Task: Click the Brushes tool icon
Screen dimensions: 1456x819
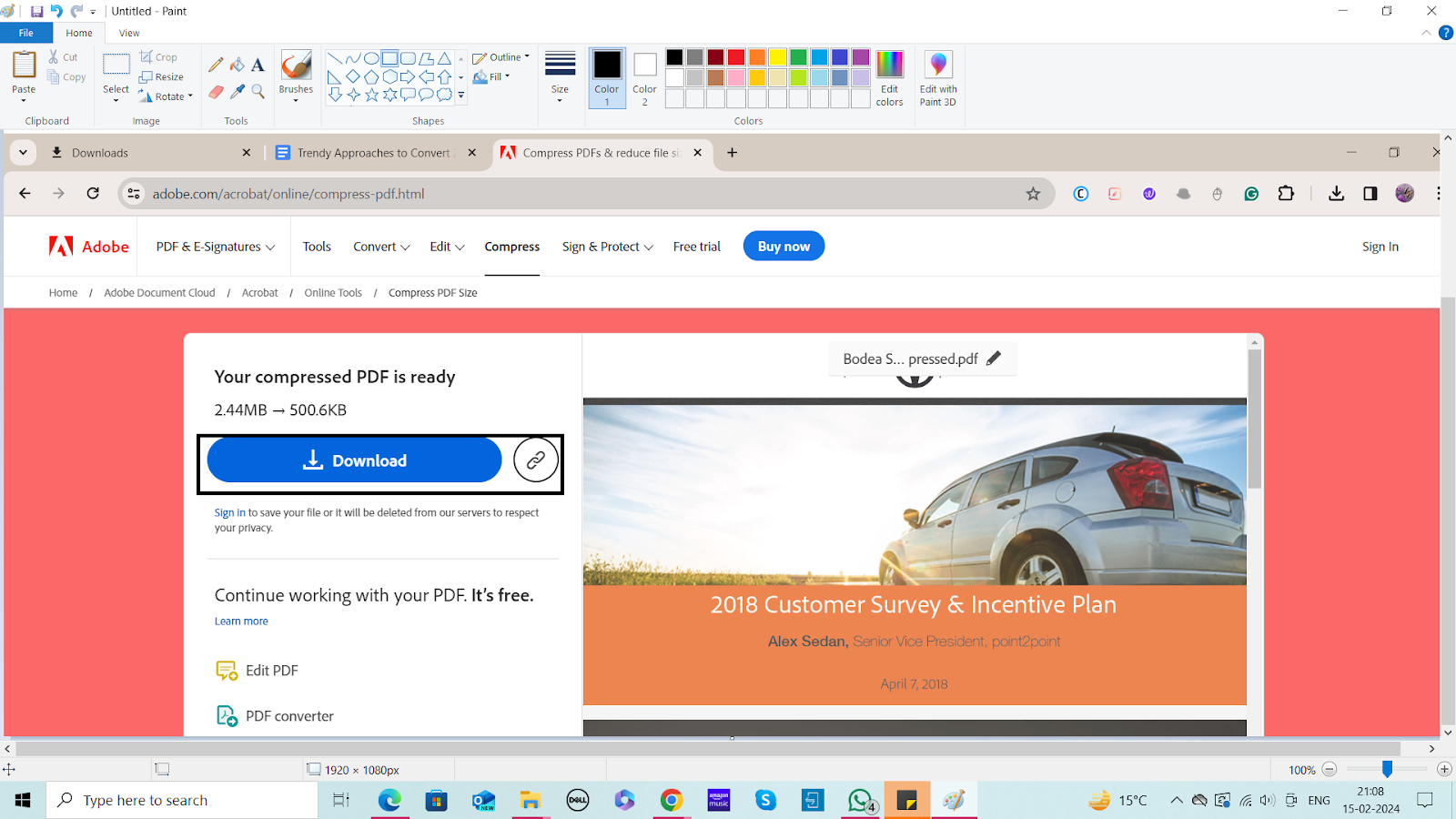Action: coord(296,66)
